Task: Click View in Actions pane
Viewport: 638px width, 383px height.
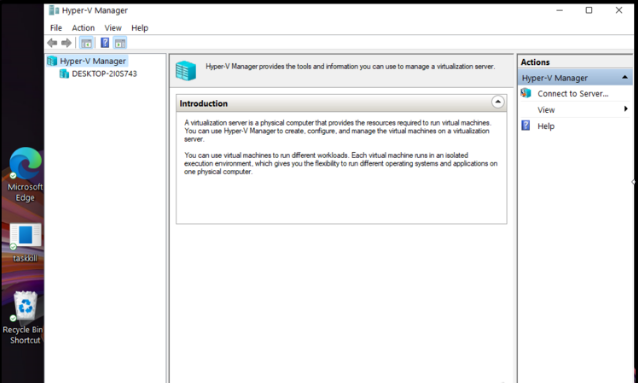Action: pos(546,110)
